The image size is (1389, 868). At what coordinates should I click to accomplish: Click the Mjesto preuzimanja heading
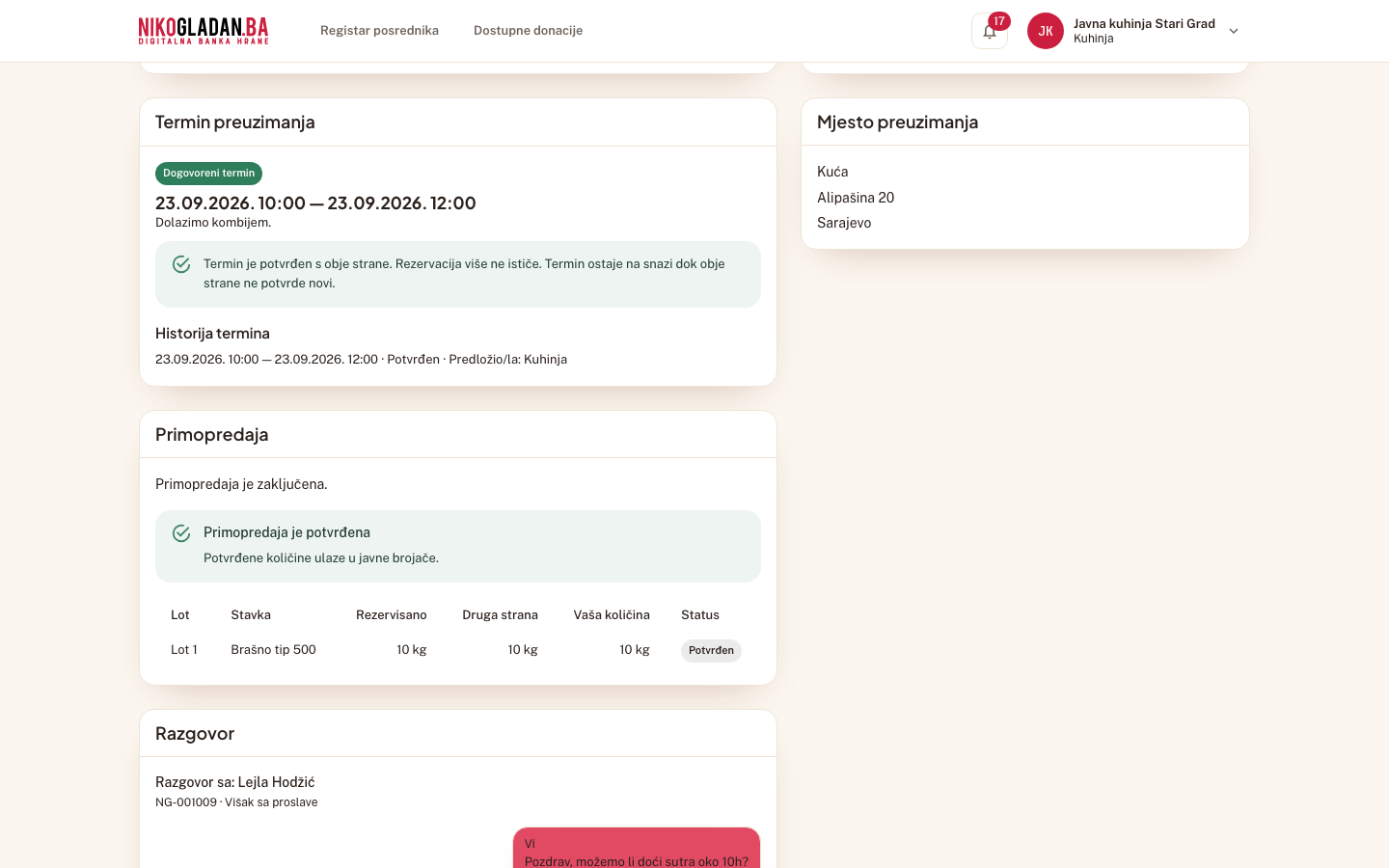pos(897,122)
